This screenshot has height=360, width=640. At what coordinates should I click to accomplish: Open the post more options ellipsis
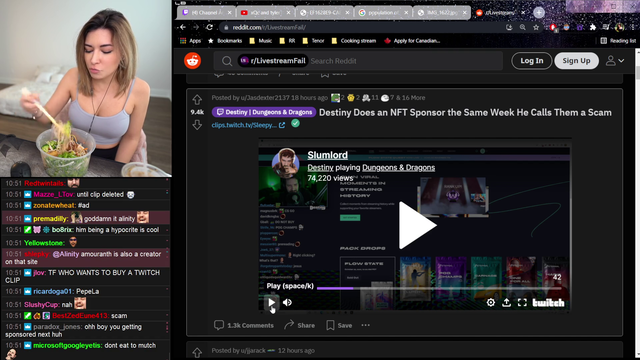click(x=365, y=325)
